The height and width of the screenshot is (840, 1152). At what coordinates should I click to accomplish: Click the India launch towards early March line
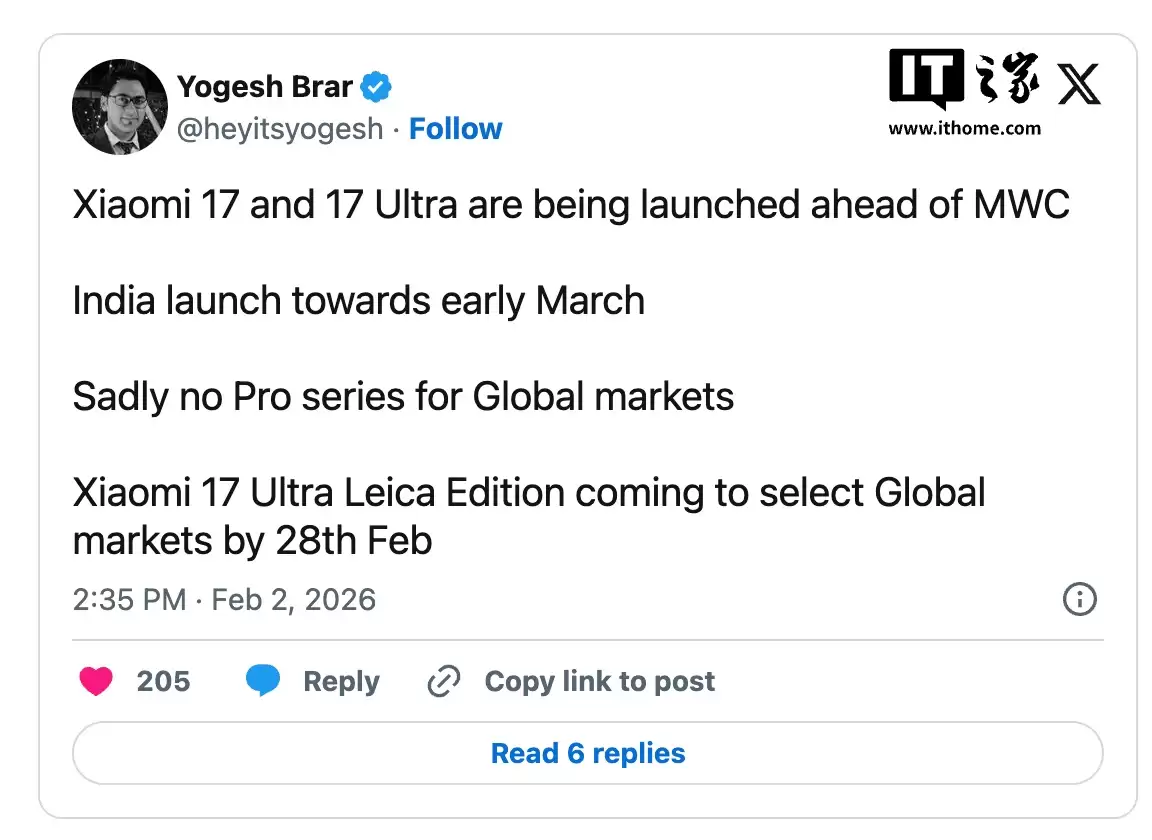[358, 301]
